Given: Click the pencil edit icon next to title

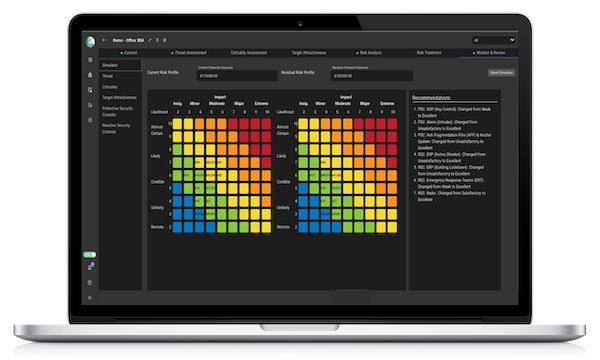Looking at the screenshot, I should pyautogui.click(x=150, y=40).
